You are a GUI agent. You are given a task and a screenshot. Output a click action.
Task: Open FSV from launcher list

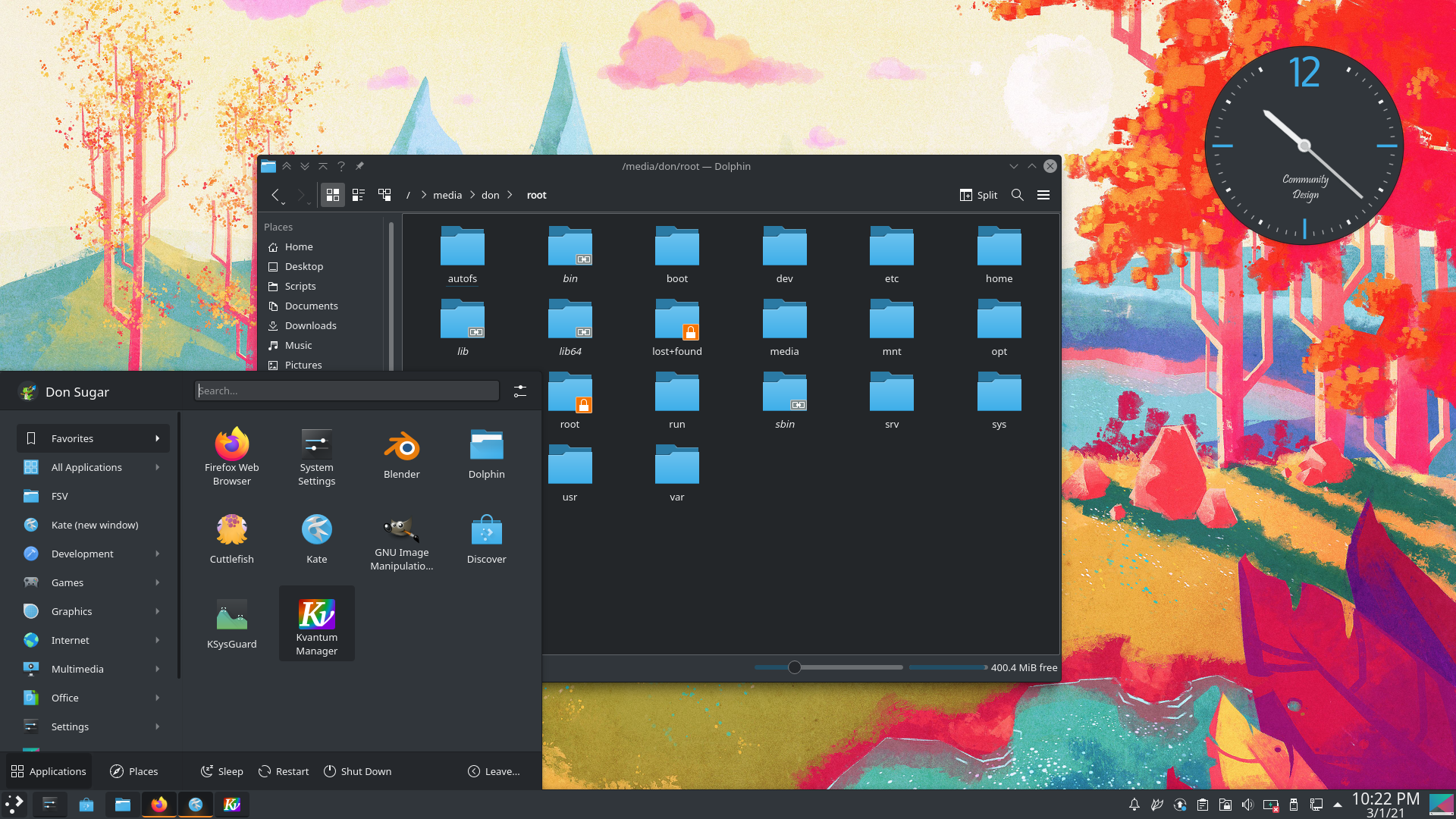93,496
